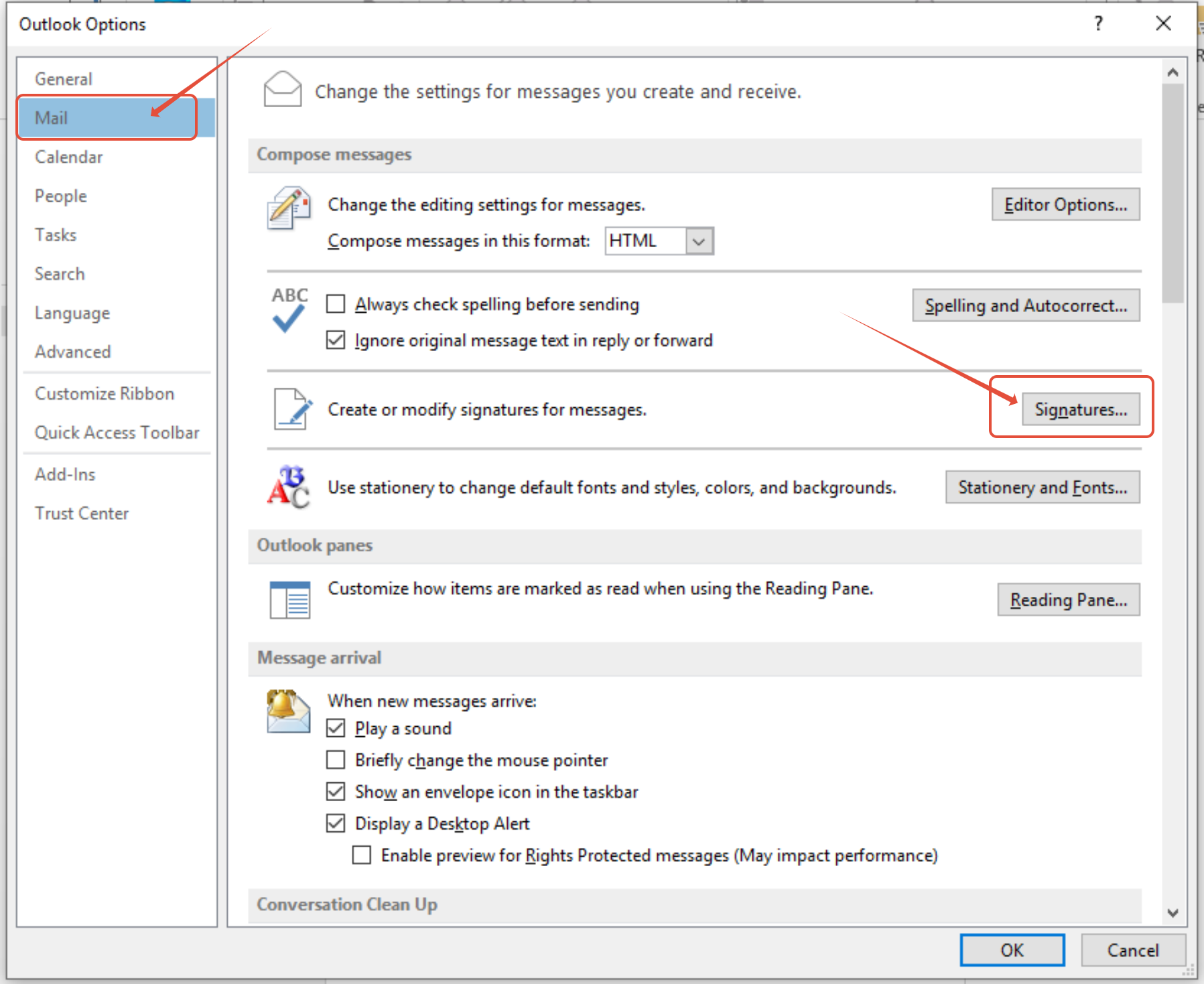1204x984 pixels.
Task: Open the Search options category
Action: pyautogui.click(x=116, y=274)
